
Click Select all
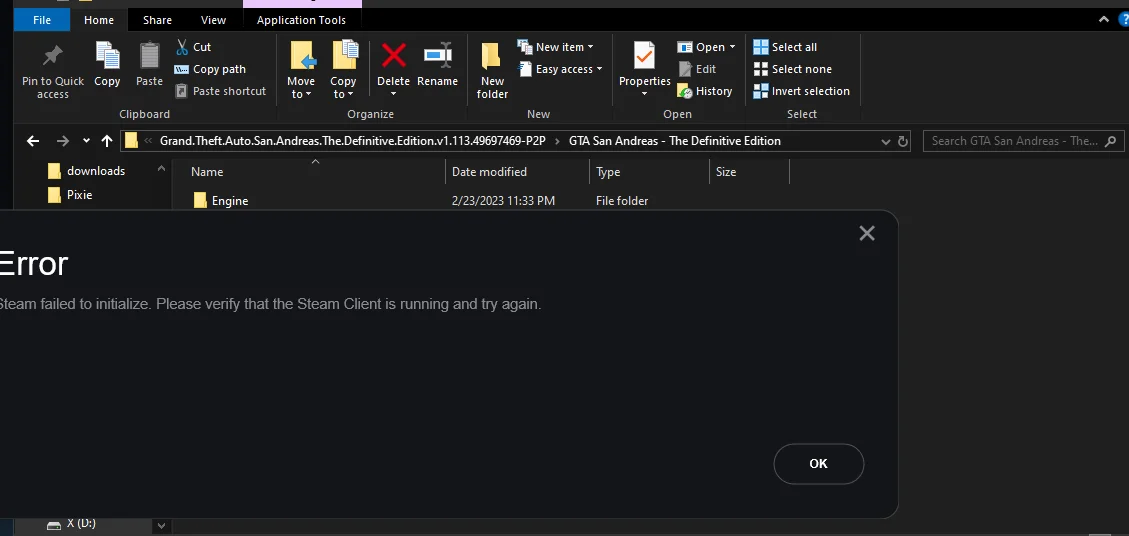pos(785,47)
